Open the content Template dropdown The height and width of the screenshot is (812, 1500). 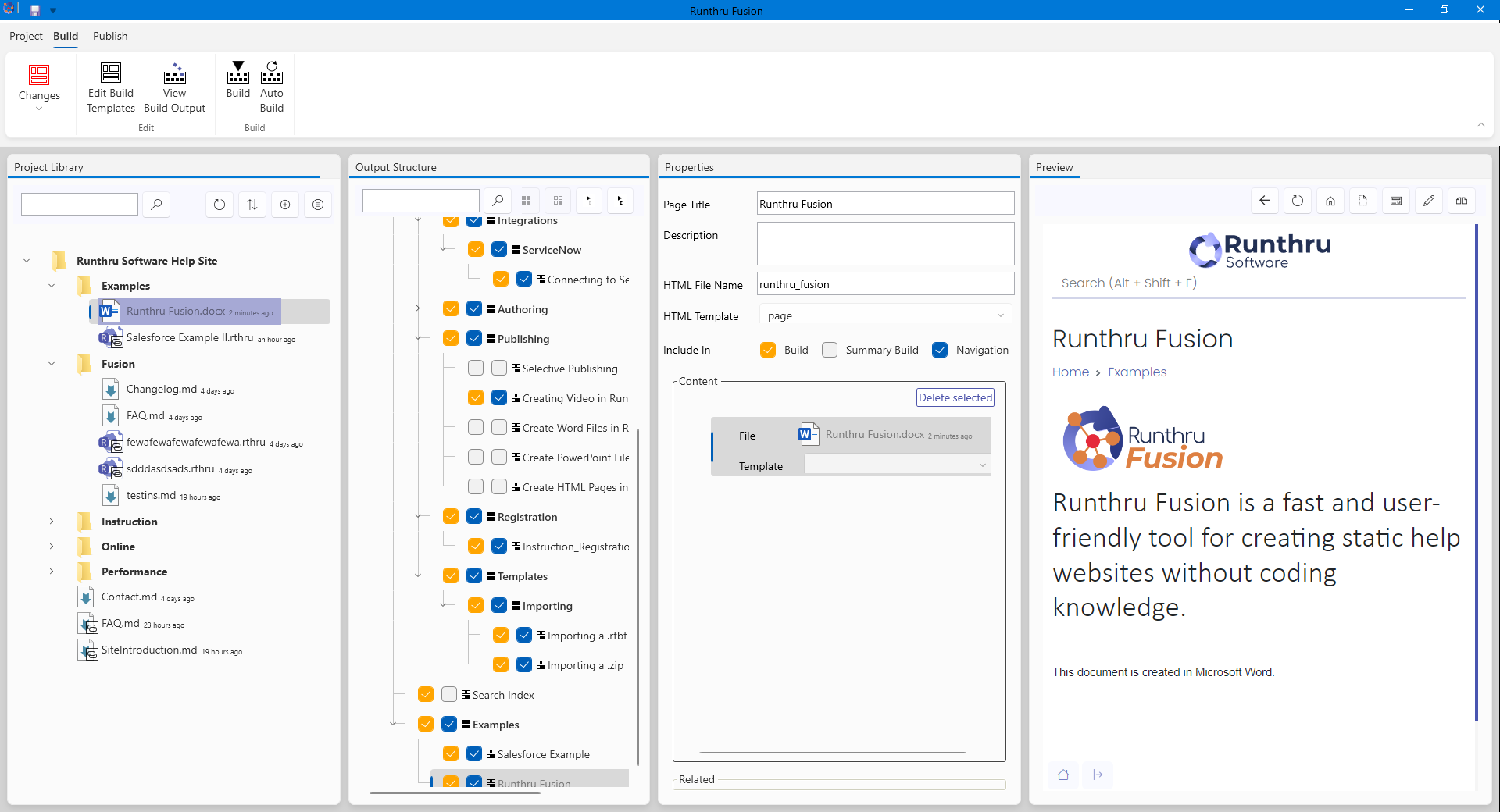click(x=897, y=465)
